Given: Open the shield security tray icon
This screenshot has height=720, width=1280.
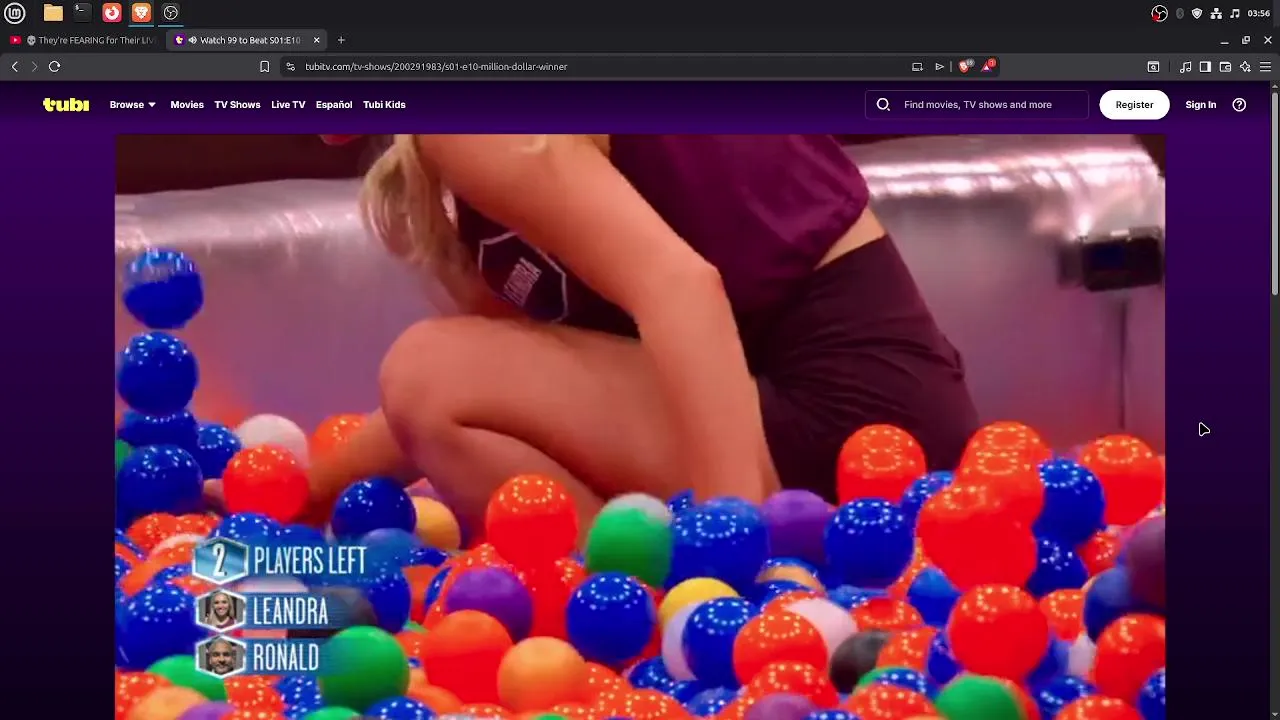Looking at the screenshot, I should [1197, 13].
